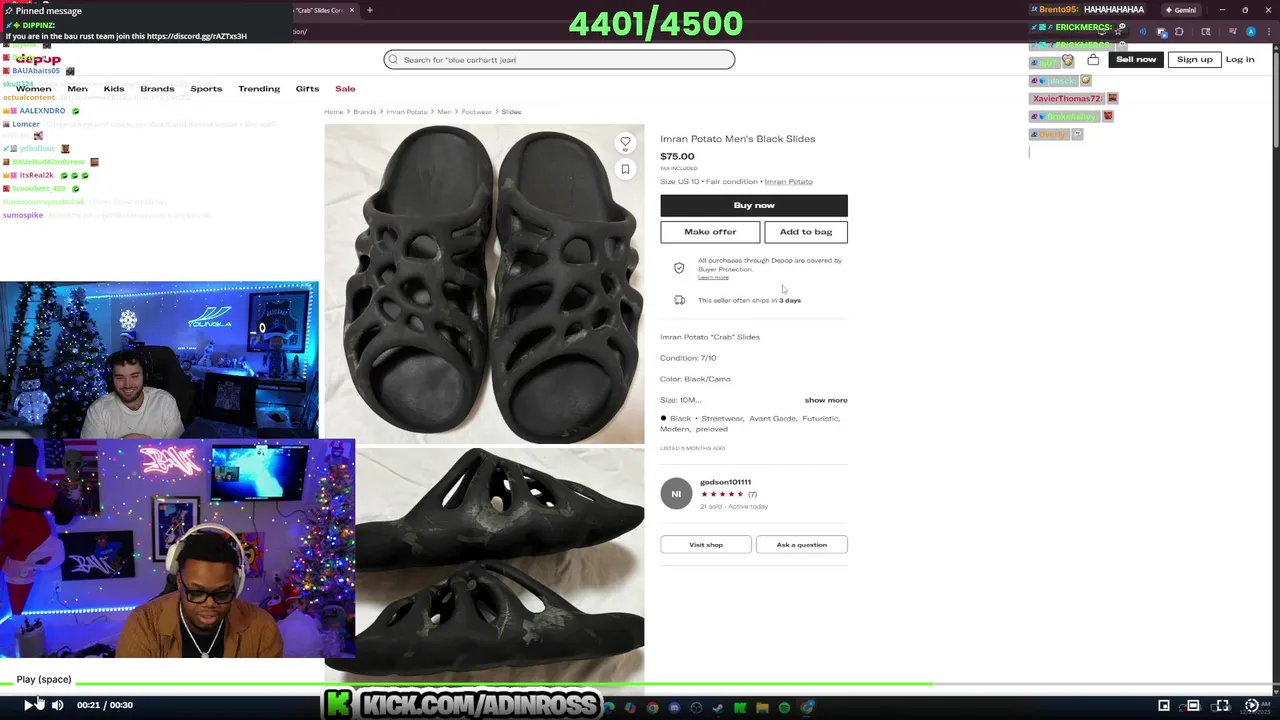The width and height of the screenshot is (1280, 720).
Task: Seek on the green video progress bar
Action: point(467,685)
